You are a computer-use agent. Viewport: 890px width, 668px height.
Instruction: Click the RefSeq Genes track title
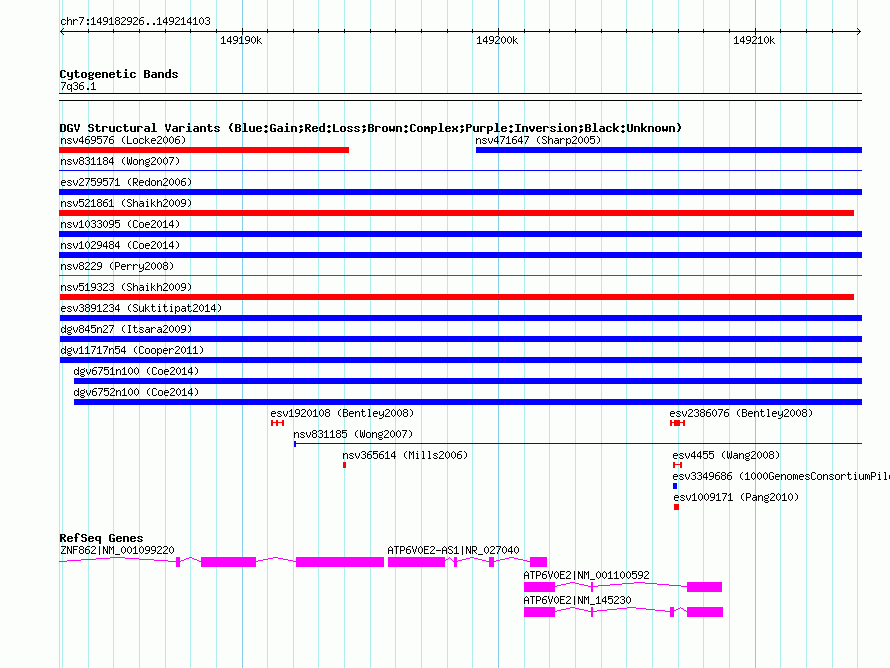[101, 538]
